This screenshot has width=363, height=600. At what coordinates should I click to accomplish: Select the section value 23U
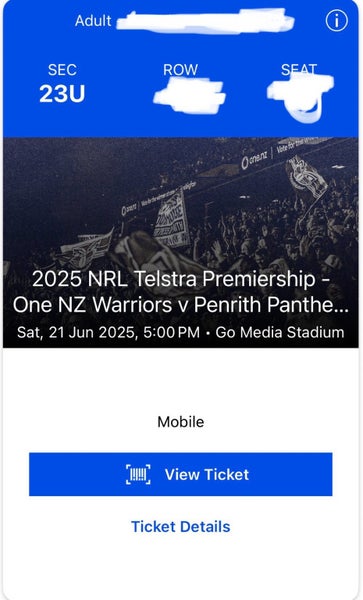pos(62,94)
